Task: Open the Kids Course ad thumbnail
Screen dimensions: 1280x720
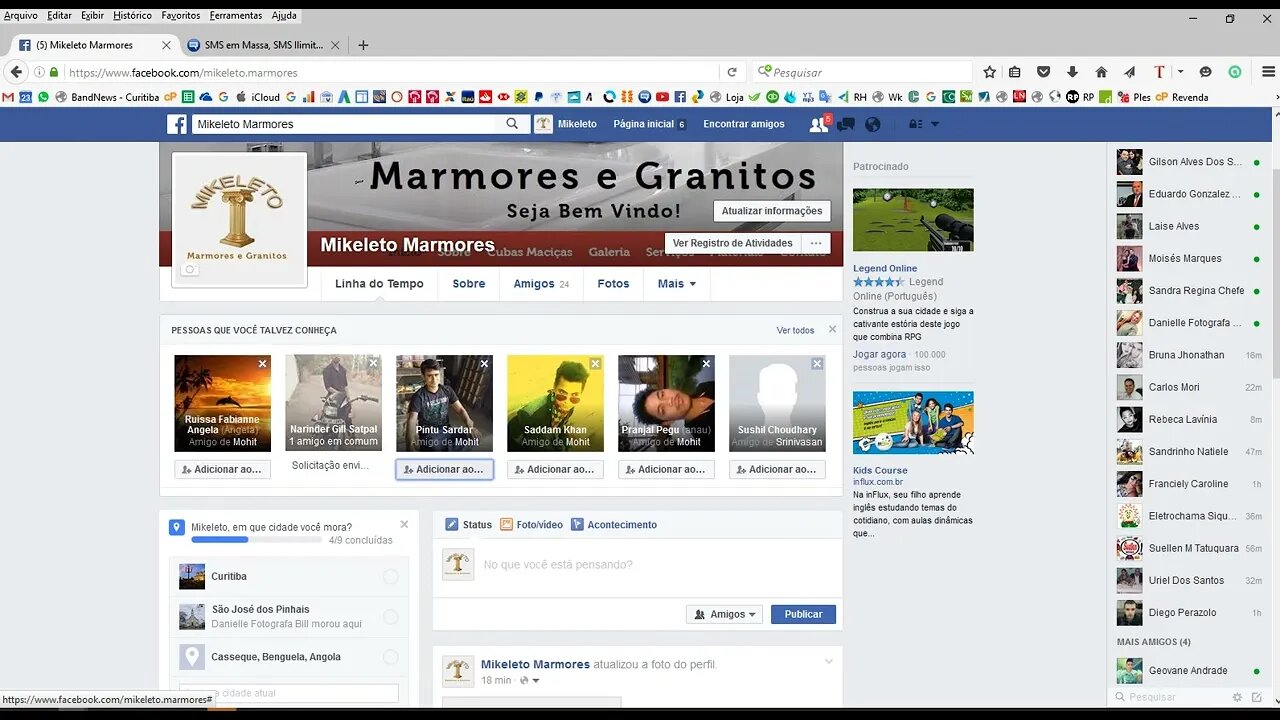Action: point(913,423)
